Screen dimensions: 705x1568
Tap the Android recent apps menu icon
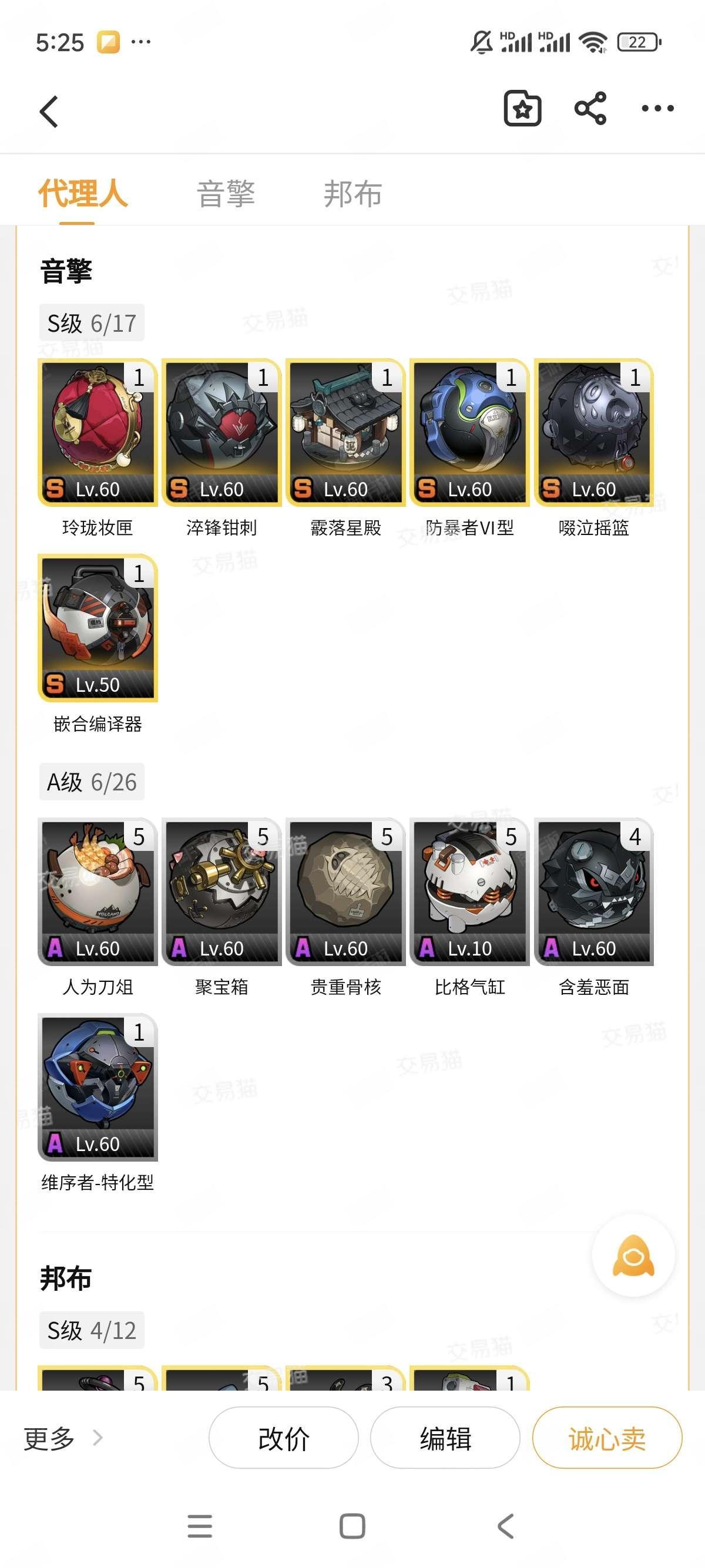(x=200, y=1525)
